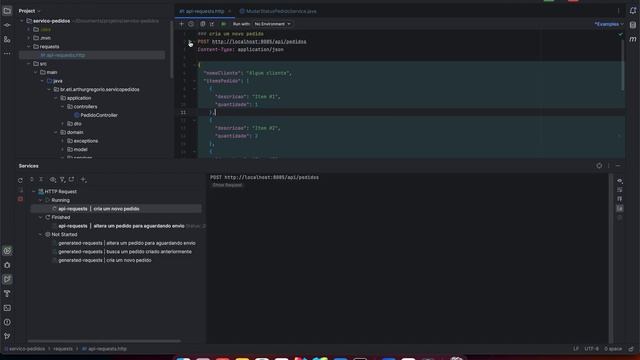
Task: Collapse all services in the tree
Action: [x=41, y=180]
